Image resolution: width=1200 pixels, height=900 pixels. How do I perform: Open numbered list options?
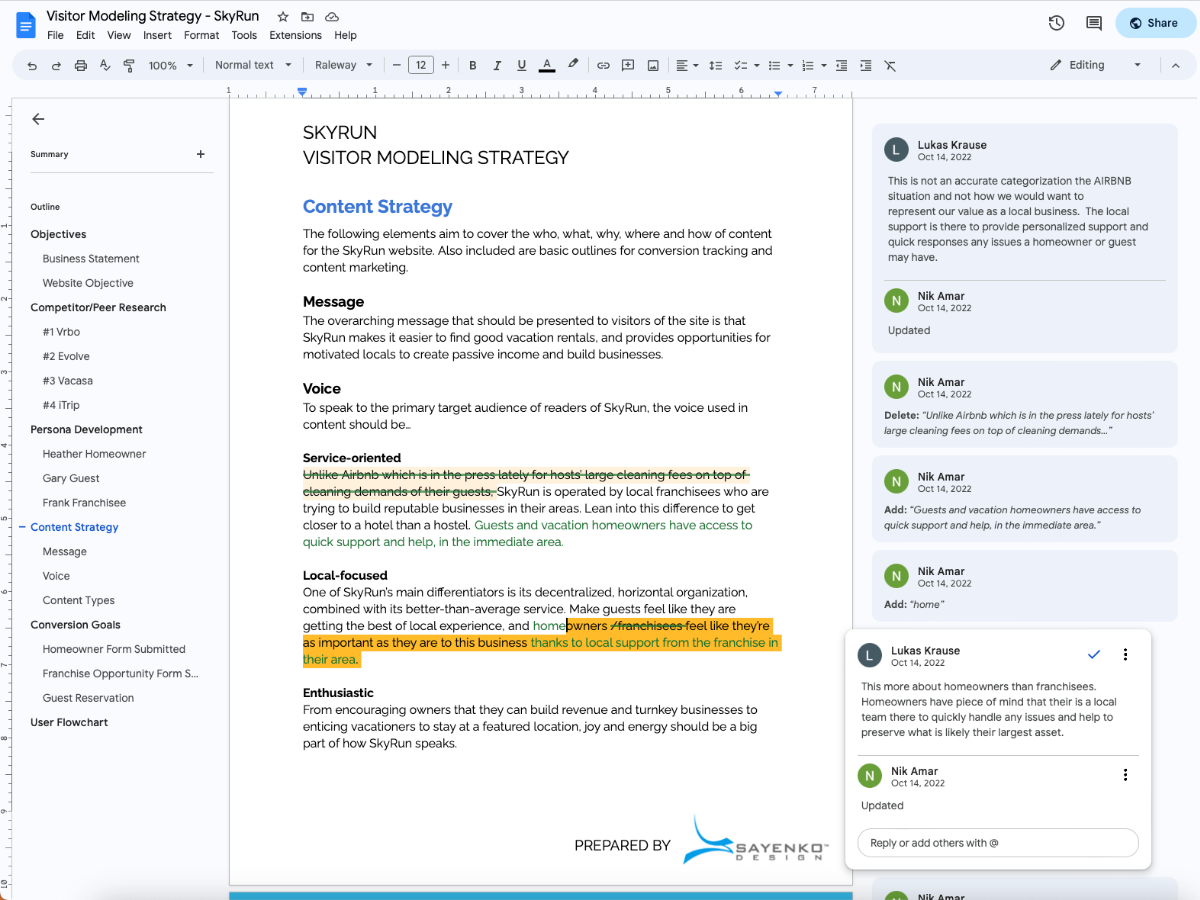815,65
